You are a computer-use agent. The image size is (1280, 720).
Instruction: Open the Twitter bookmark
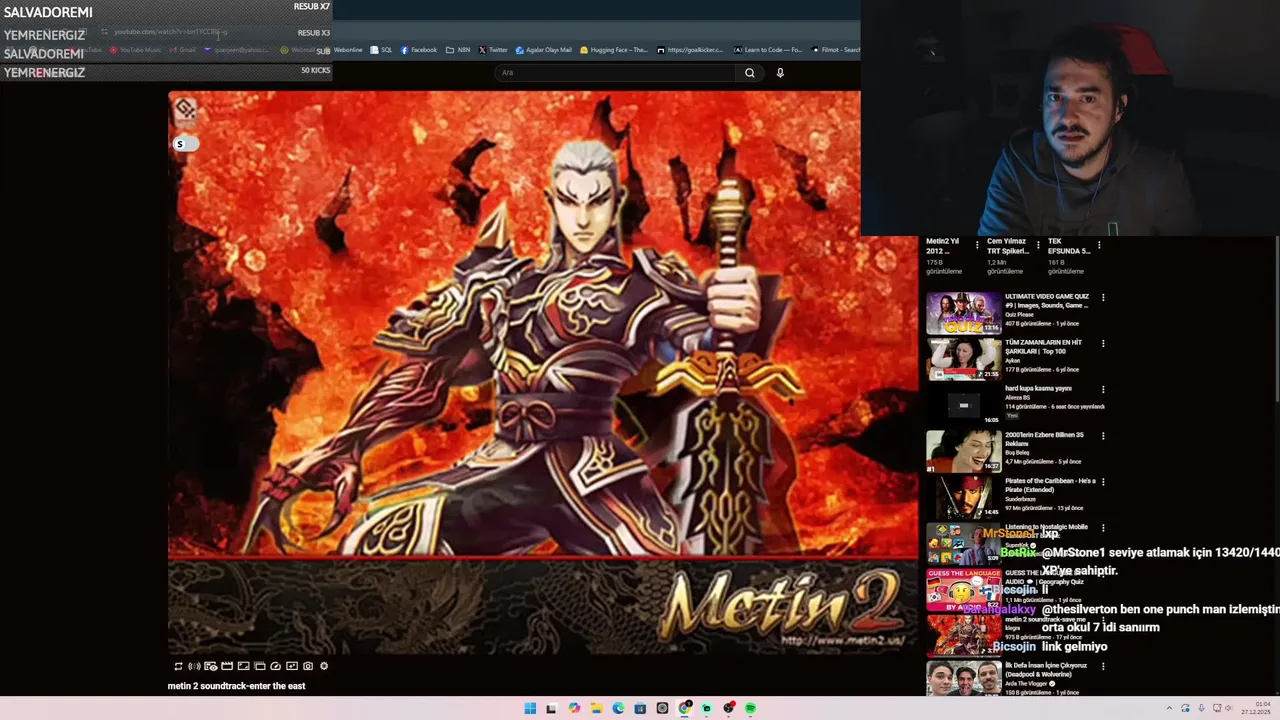point(493,50)
